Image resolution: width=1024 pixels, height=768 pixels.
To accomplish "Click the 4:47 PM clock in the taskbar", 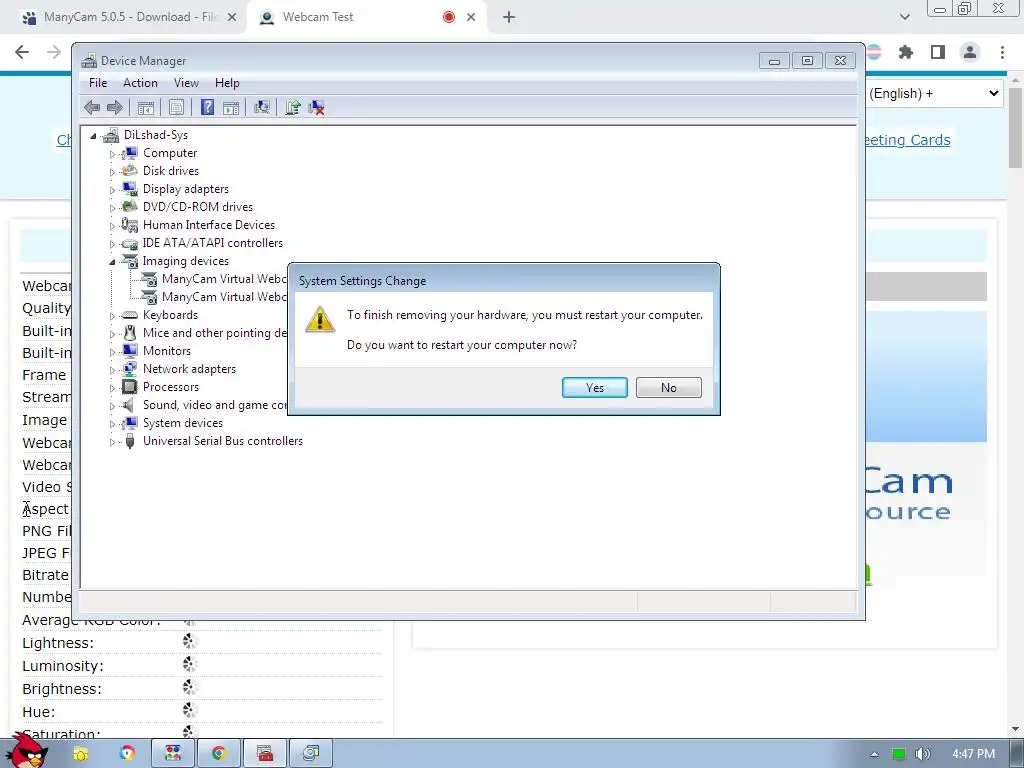I will tap(973, 754).
